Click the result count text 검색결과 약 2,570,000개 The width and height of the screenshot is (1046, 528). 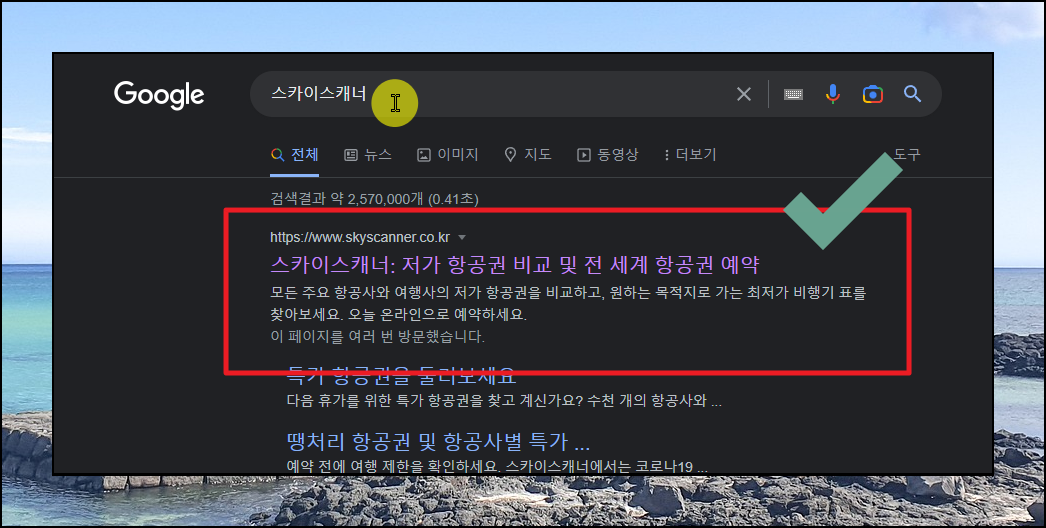[x=374, y=199]
